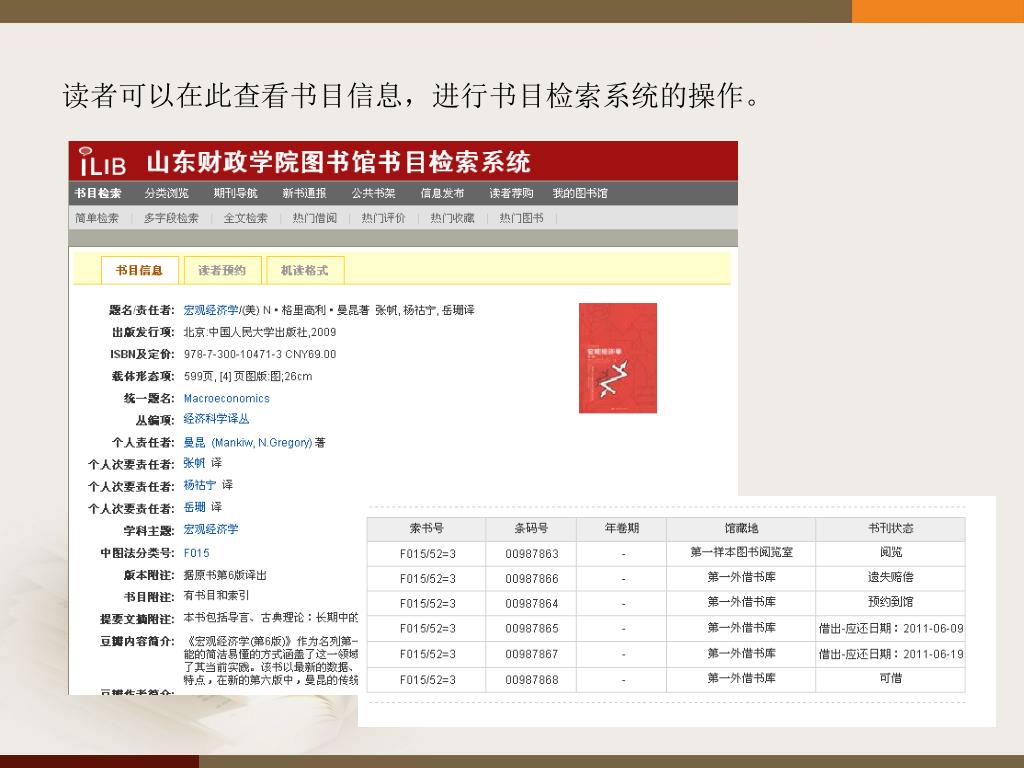Viewport: 1024px width, 768px height.
Task: Click the 条码号 column header
Action: tap(531, 528)
